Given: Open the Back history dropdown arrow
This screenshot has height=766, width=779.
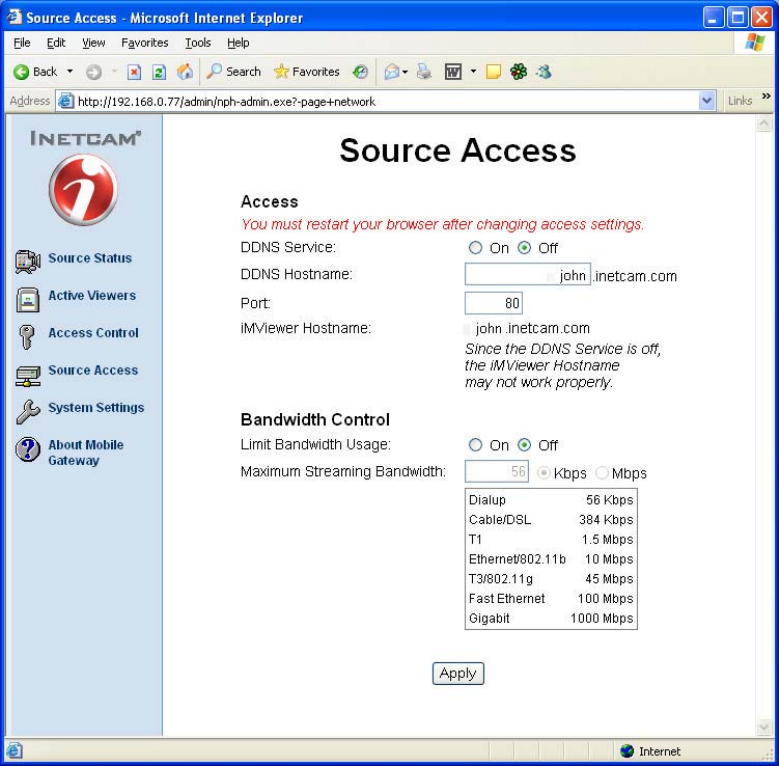Looking at the screenshot, I should (x=70, y=72).
